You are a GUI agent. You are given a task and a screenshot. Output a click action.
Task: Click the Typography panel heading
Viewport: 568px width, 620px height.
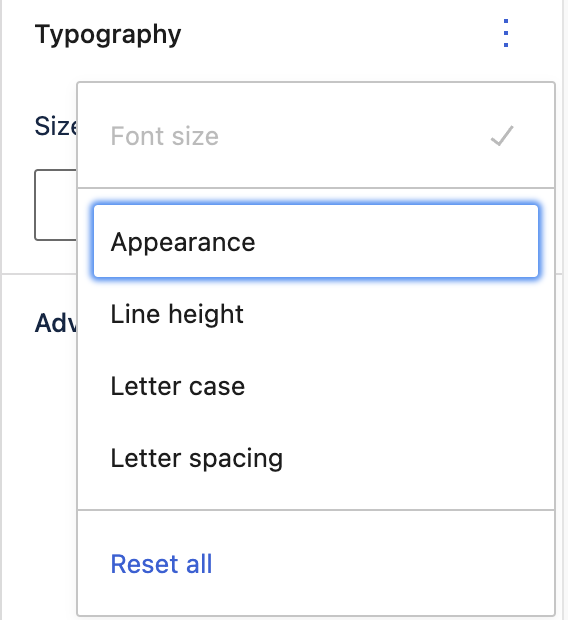point(108,34)
